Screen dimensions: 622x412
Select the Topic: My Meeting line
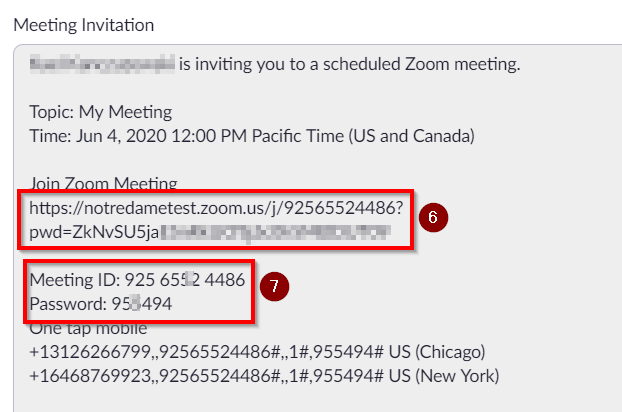point(101,112)
